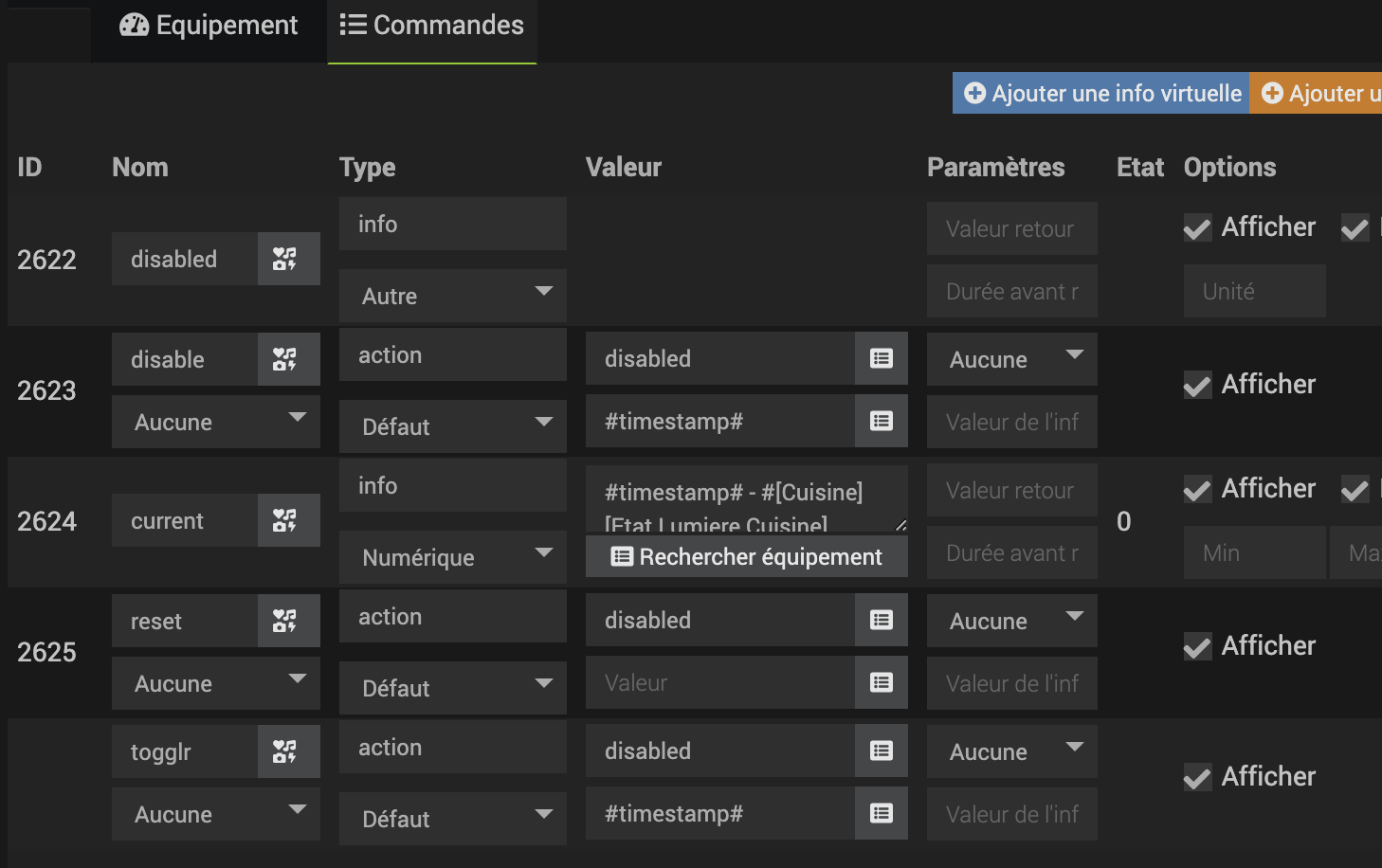
Task: Switch to the Equipement tab
Action: click(x=209, y=26)
